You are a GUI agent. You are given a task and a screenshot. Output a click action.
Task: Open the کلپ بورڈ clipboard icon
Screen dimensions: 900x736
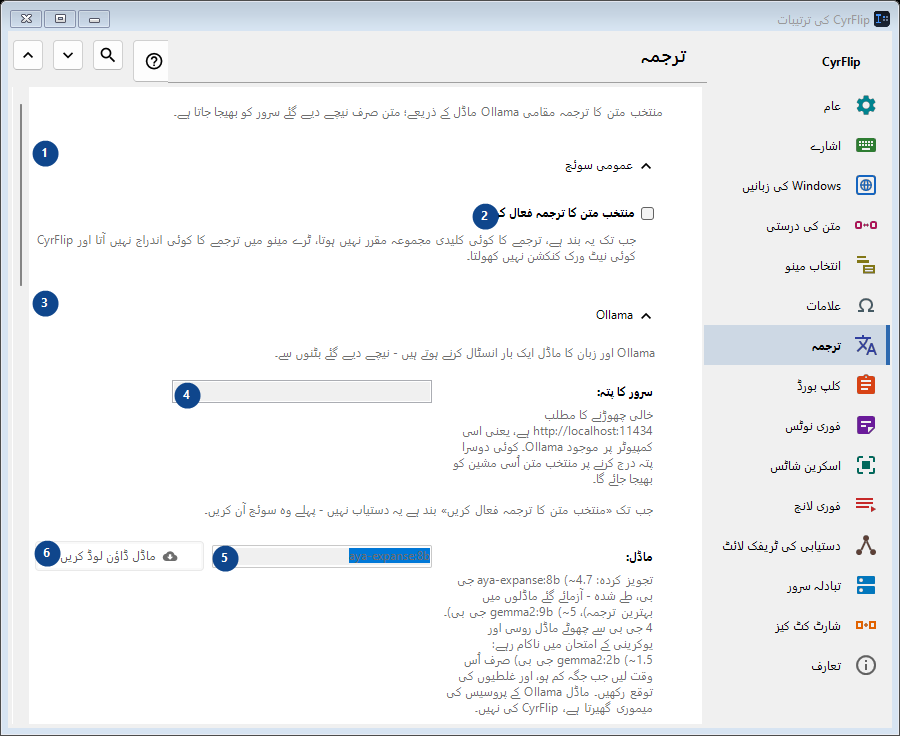tap(866, 385)
